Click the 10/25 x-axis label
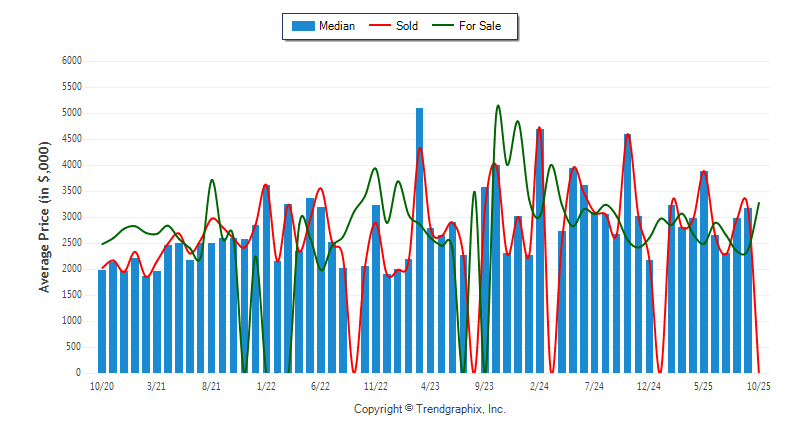The width and height of the screenshot is (800, 434). 759,385
